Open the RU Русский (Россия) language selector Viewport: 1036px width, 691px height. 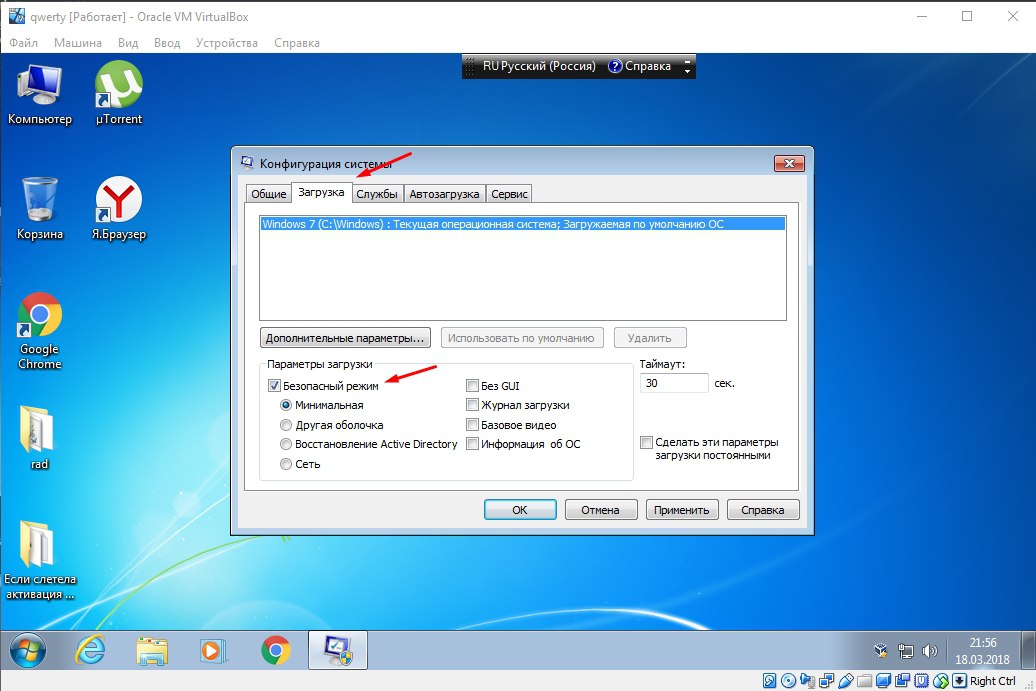(539, 66)
